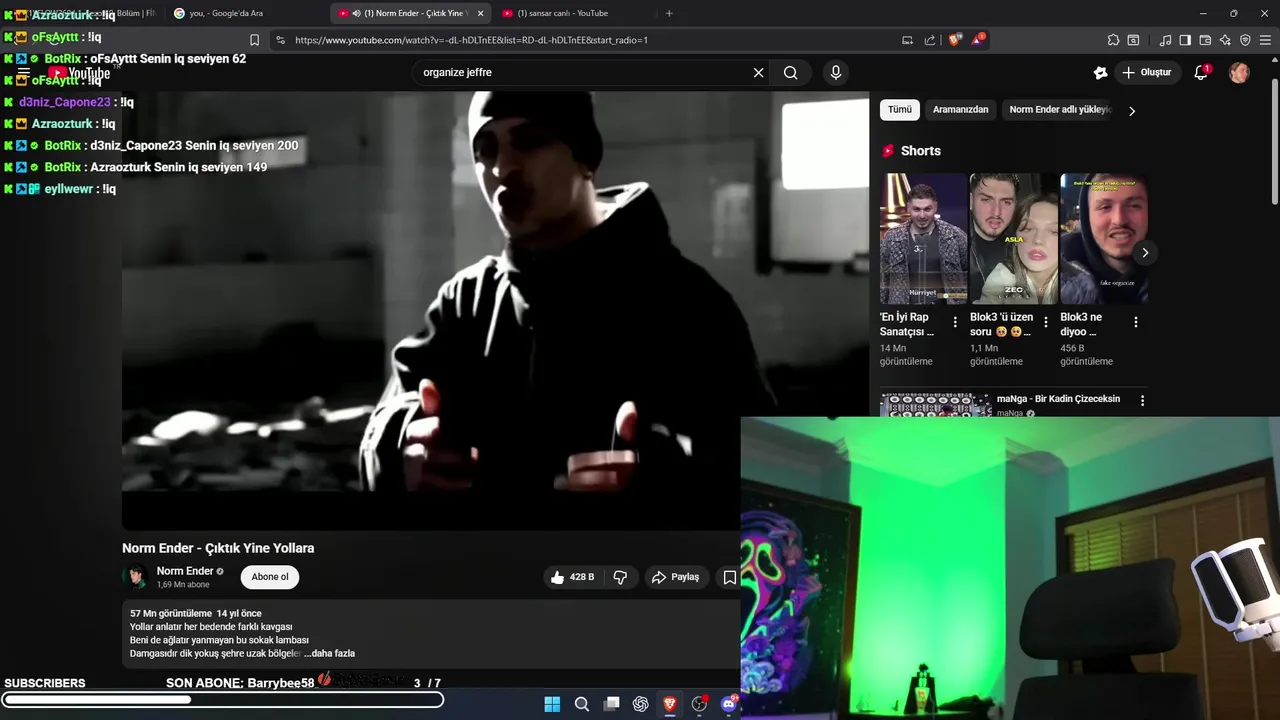Start voice search with the microphone
The height and width of the screenshot is (720, 1280).
coord(836,72)
